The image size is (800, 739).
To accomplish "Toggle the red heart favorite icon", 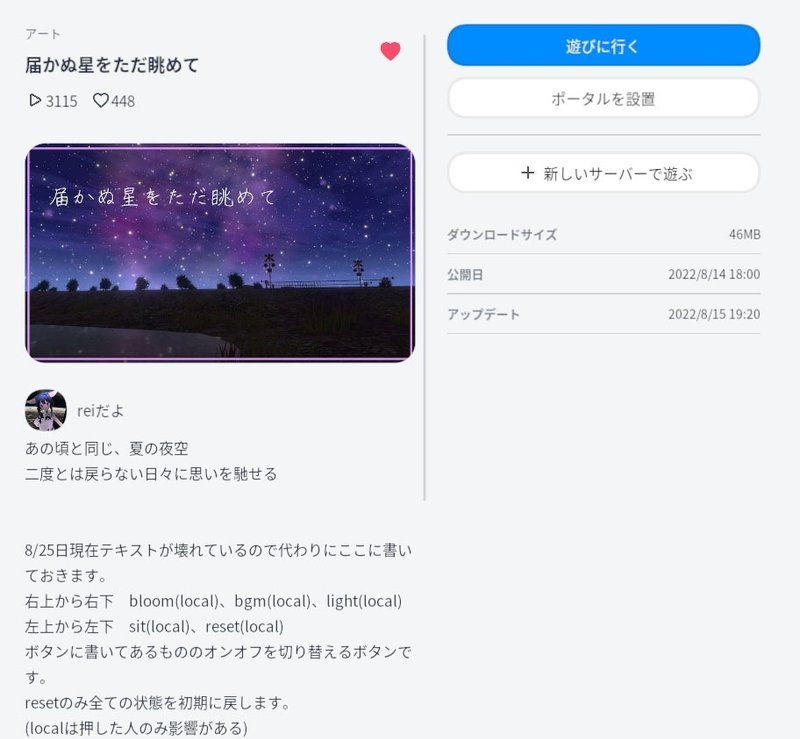I will point(390,51).
